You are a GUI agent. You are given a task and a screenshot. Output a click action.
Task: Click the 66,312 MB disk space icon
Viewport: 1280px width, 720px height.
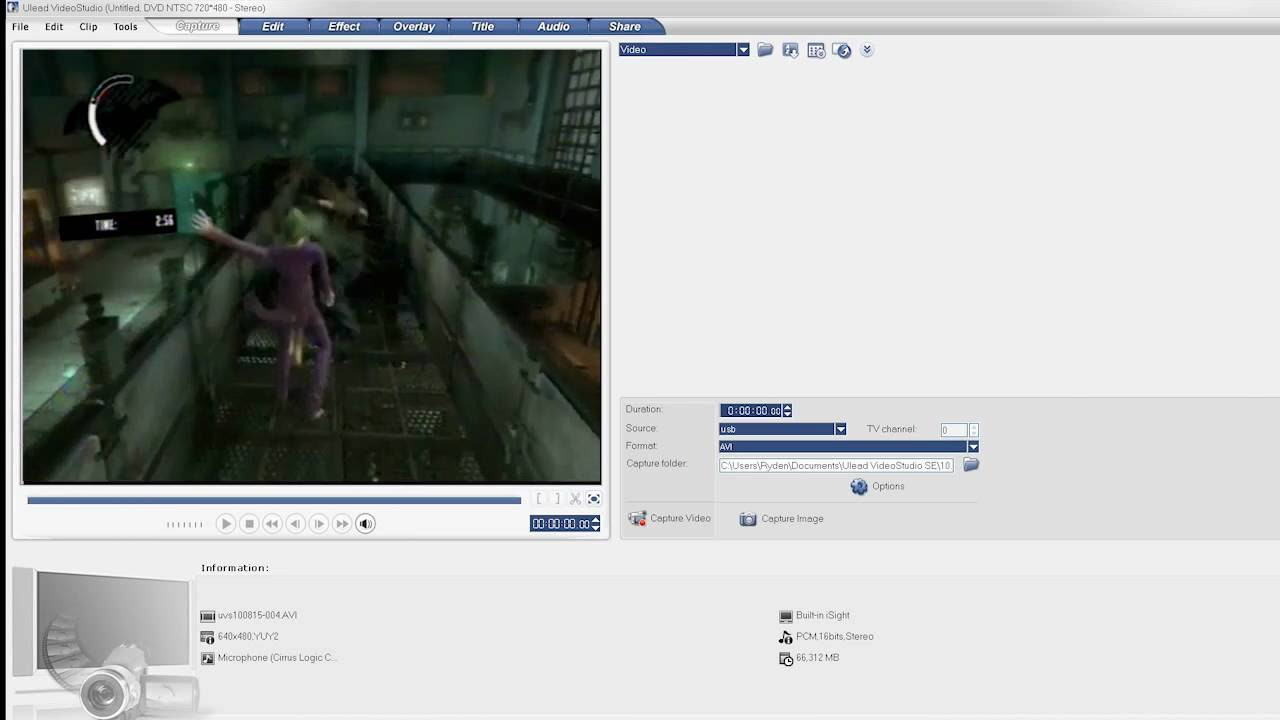786,659
